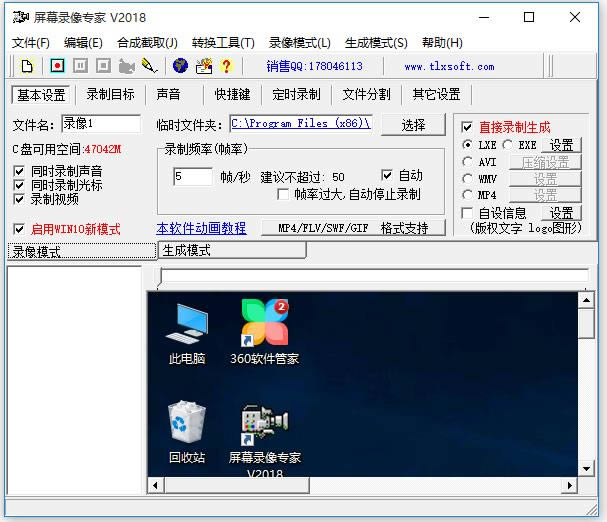Click the preview horizontal scrollbar right arrow
The height and width of the screenshot is (522, 607).
pyautogui.click(x=569, y=485)
